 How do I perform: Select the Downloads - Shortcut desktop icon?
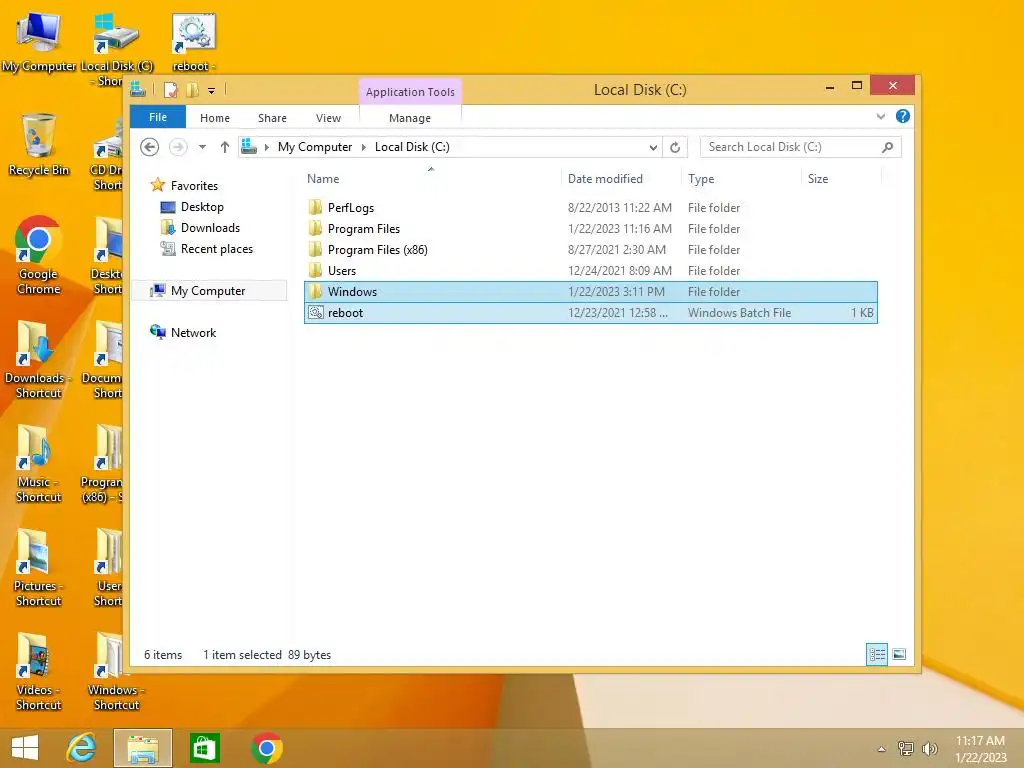[x=37, y=359]
